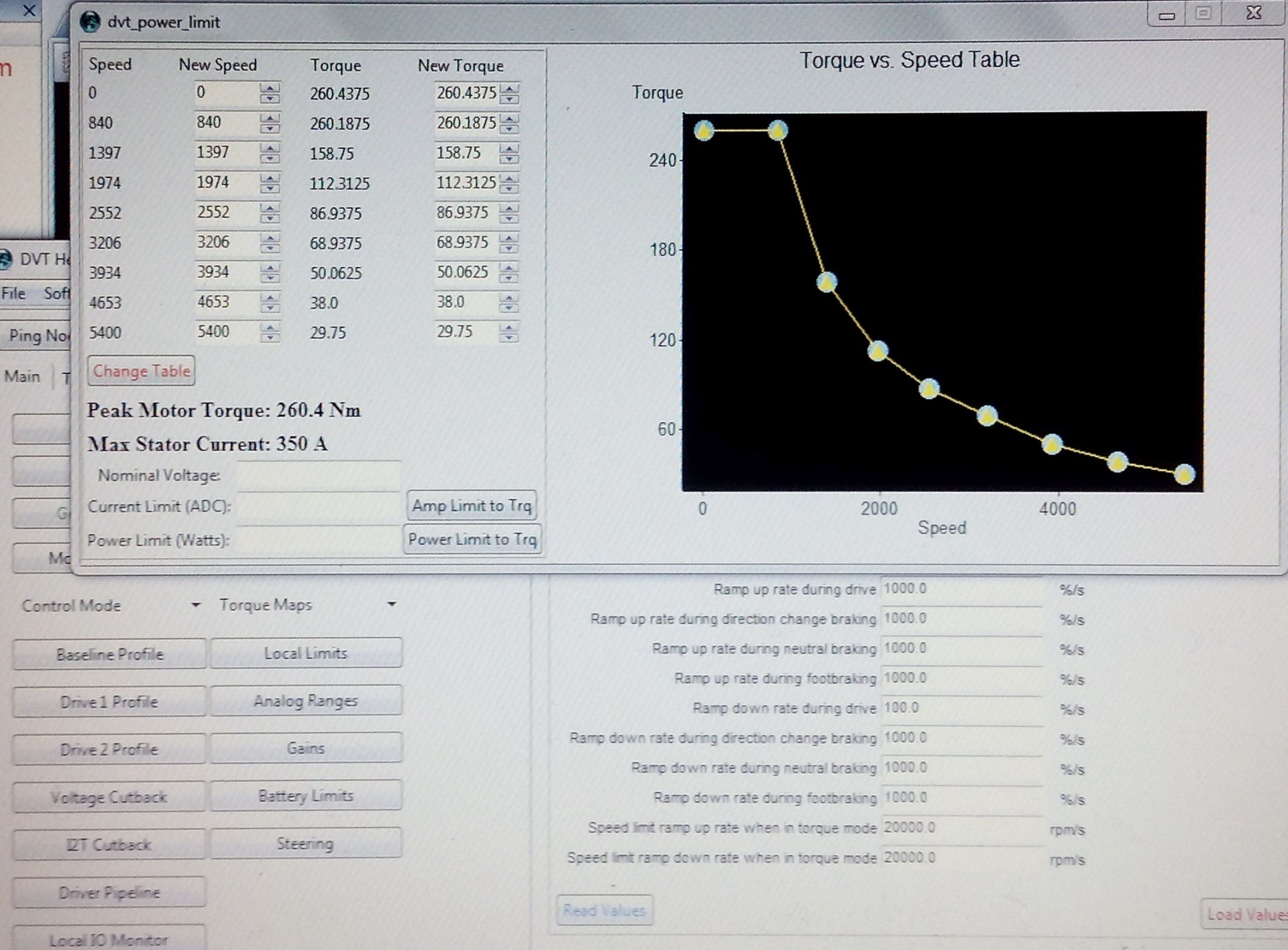Click the New Speed stepper for speed 840
This screenshot has width=1288, height=950.
pyautogui.click(x=270, y=123)
